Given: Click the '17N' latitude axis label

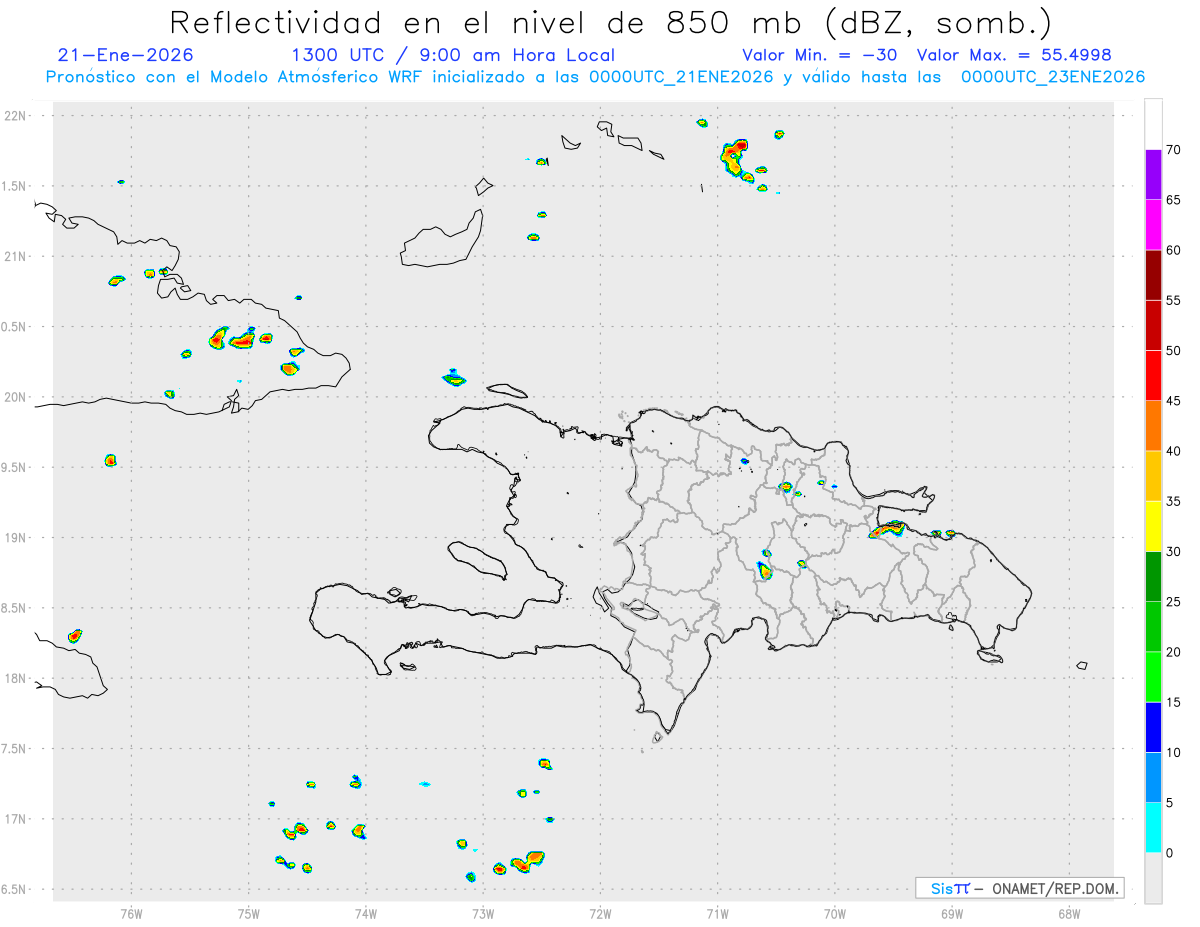Looking at the screenshot, I should pyautogui.click(x=17, y=819).
